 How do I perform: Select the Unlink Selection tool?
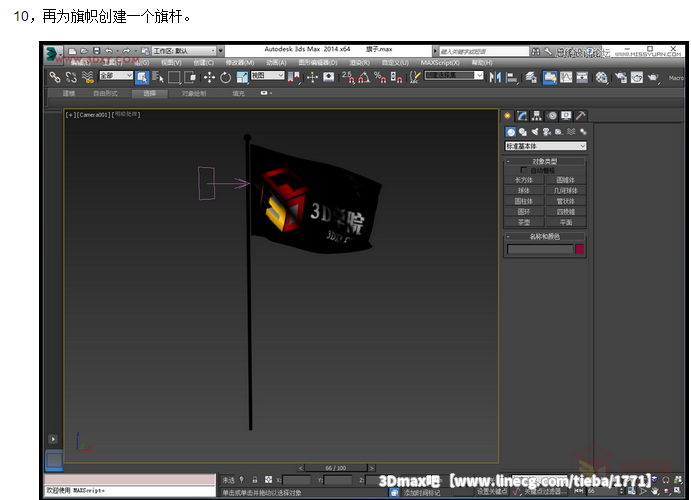pos(71,78)
